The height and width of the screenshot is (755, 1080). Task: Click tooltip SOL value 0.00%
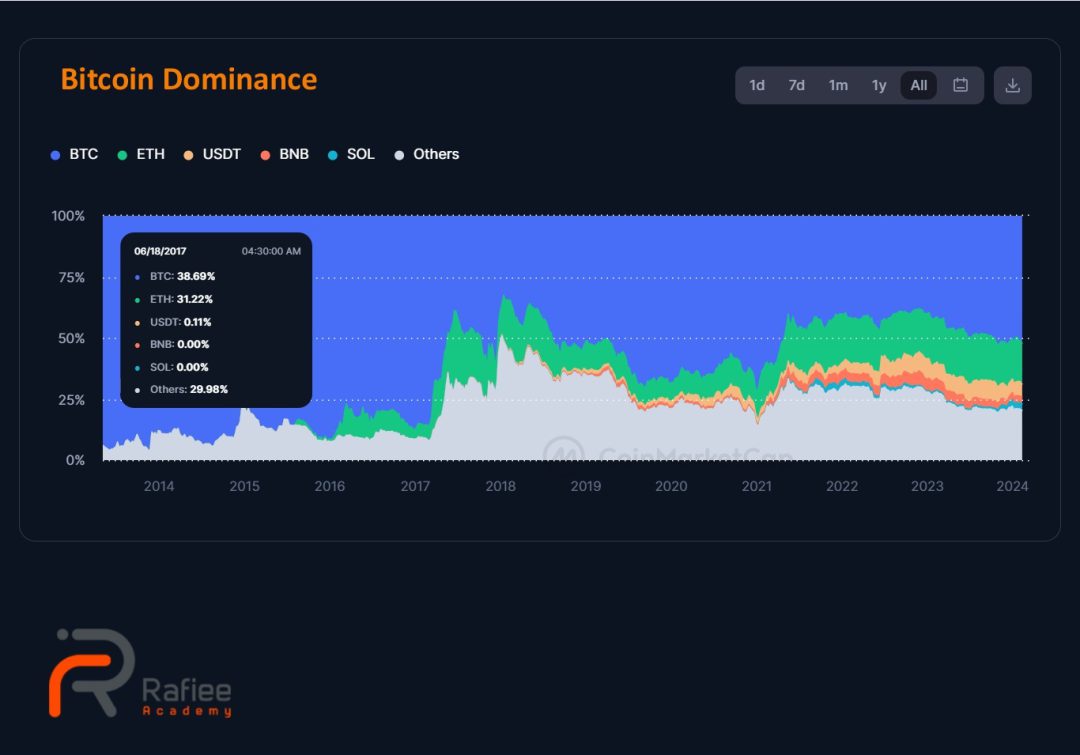click(192, 367)
